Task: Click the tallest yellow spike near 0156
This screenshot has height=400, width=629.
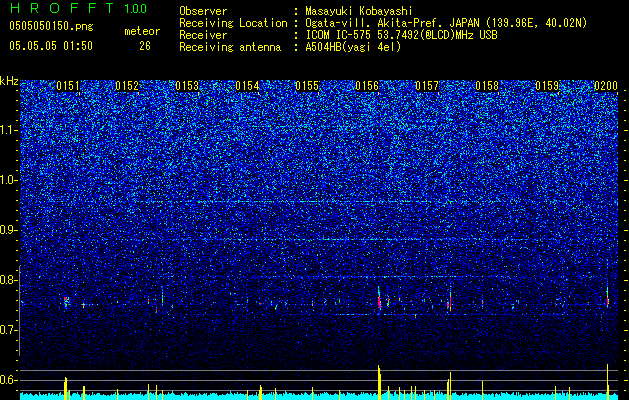Action: point(379,382)
